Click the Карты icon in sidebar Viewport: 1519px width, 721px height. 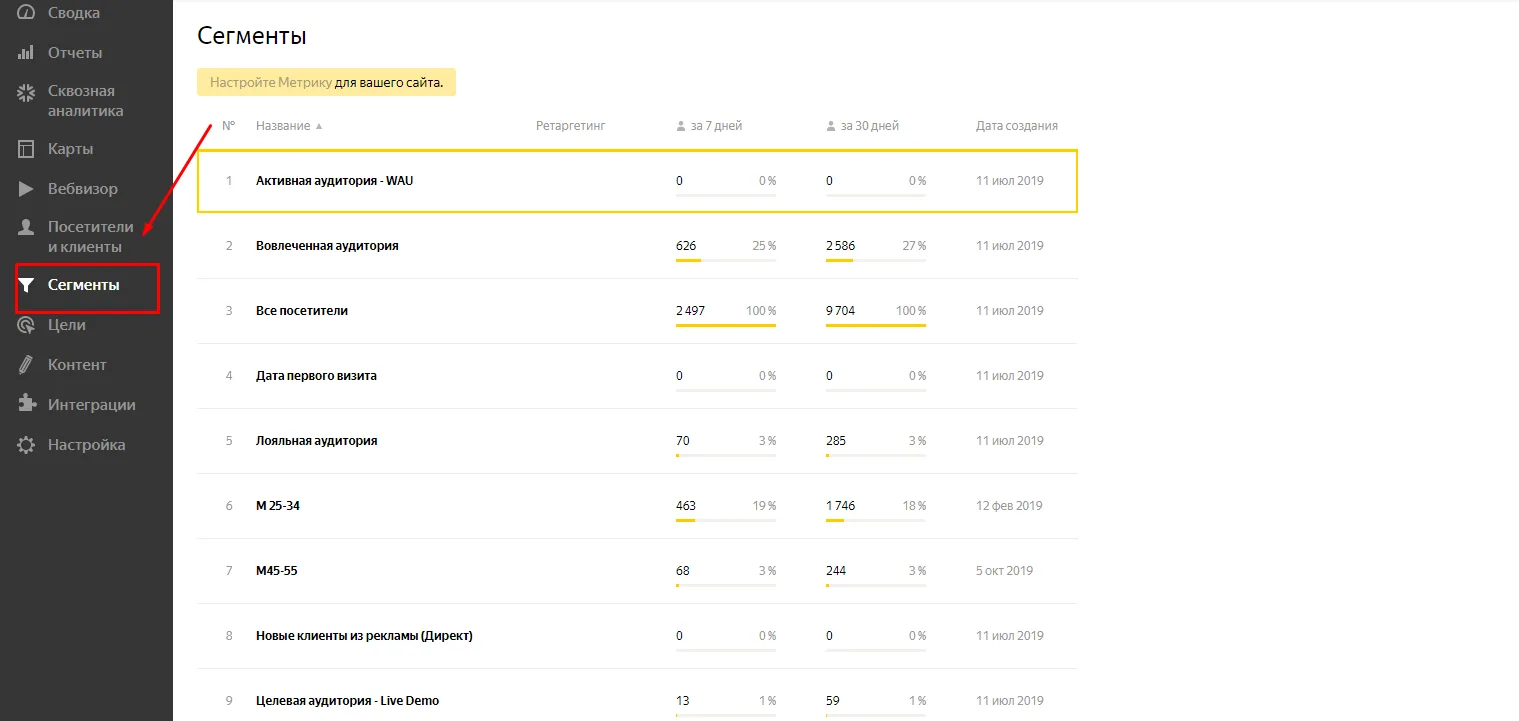[26, 149]
